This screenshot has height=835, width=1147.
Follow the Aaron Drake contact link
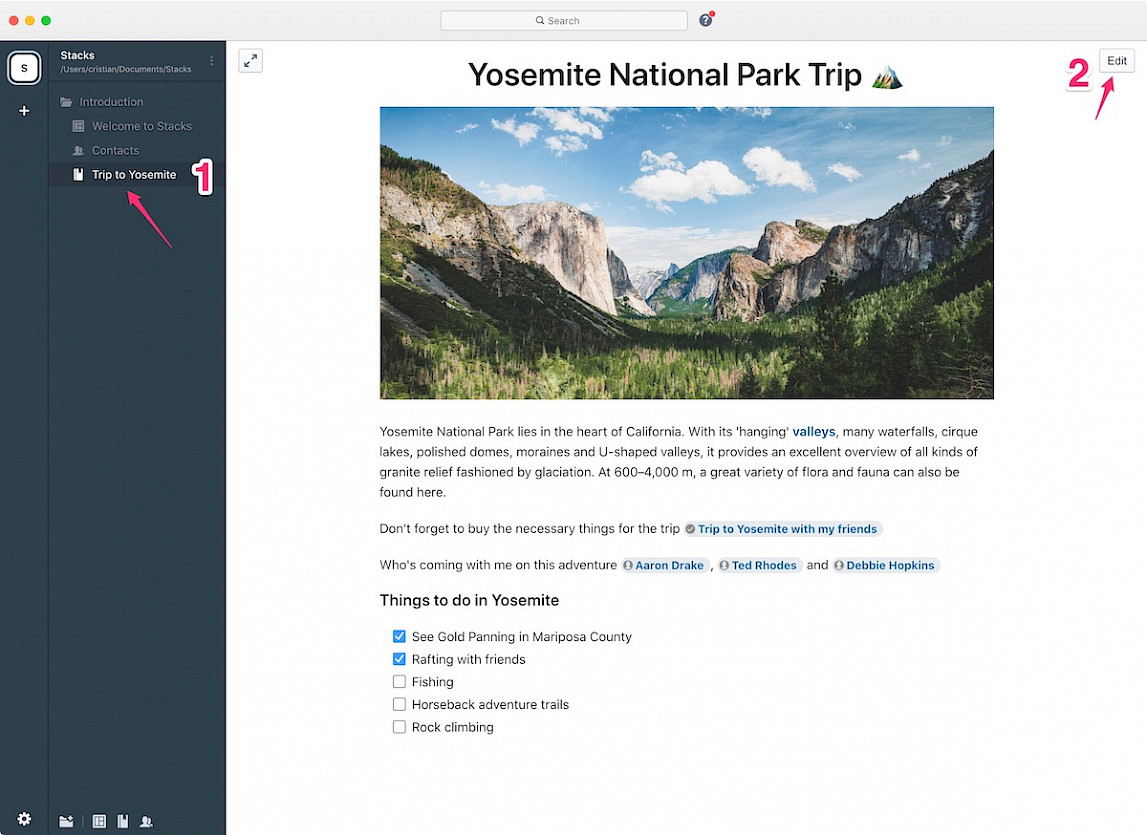tap(668, 565)
